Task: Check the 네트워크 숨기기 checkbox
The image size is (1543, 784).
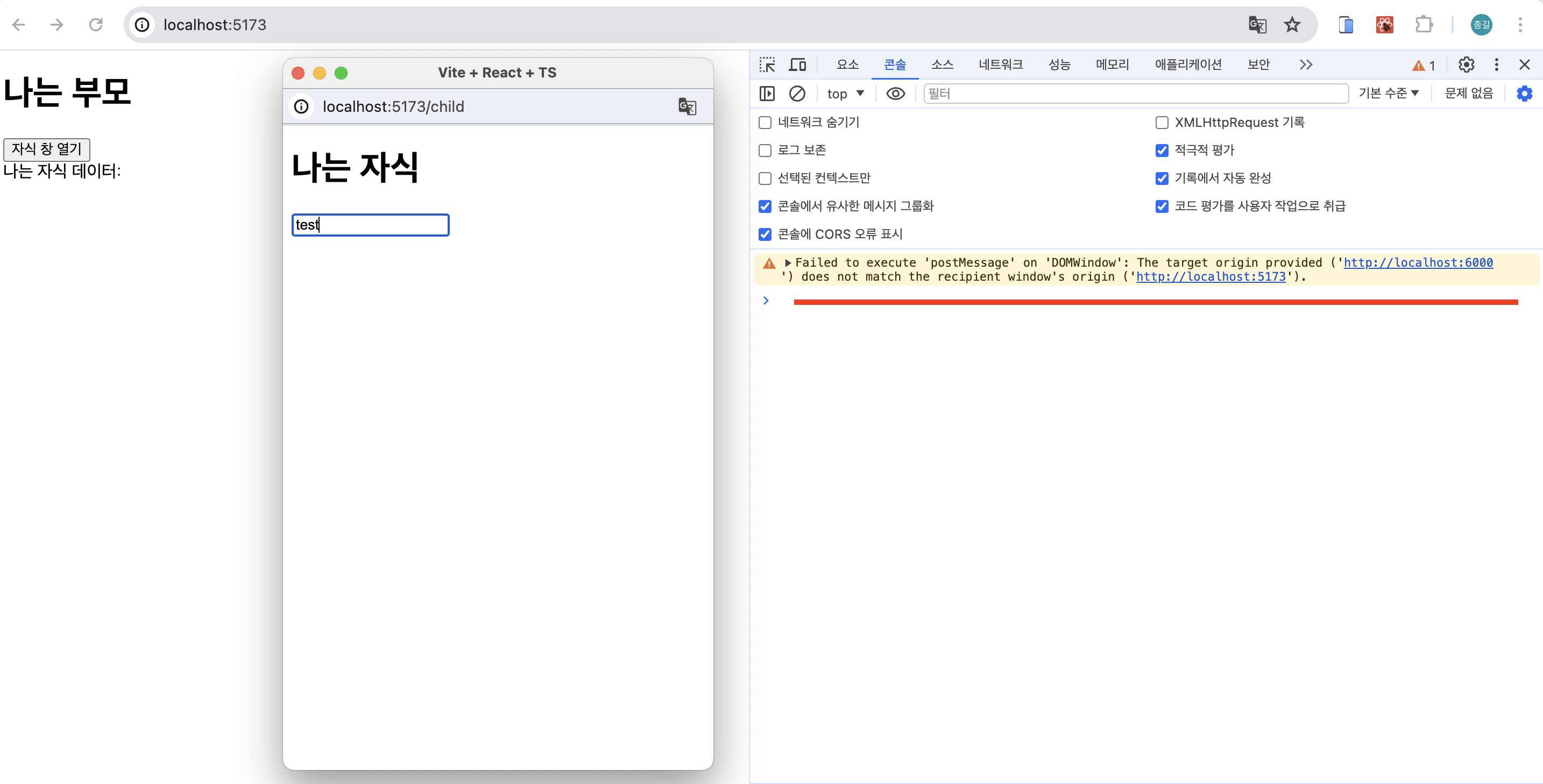Action: [765, 123]
